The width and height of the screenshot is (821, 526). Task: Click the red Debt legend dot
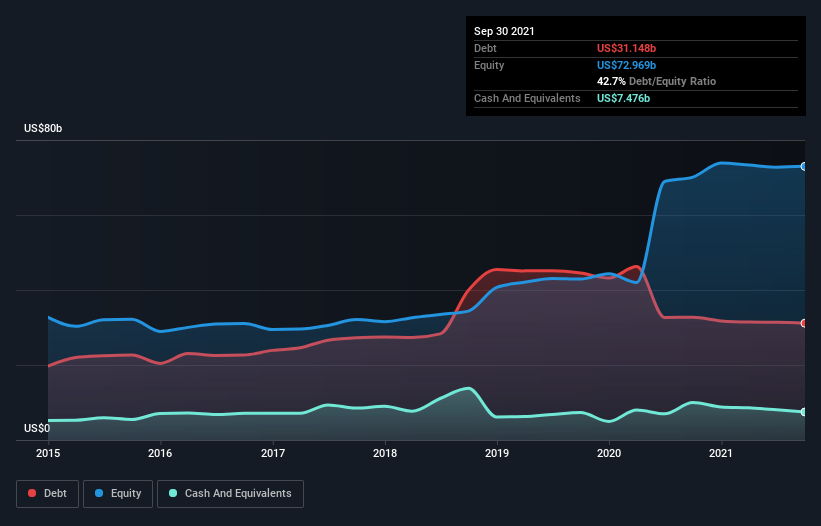point(32,493)
